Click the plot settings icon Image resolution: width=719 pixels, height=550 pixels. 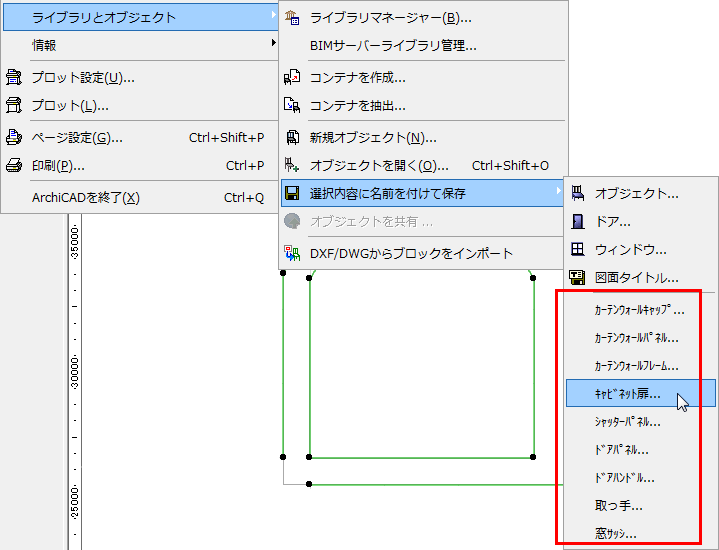click(x=14, y=78)
